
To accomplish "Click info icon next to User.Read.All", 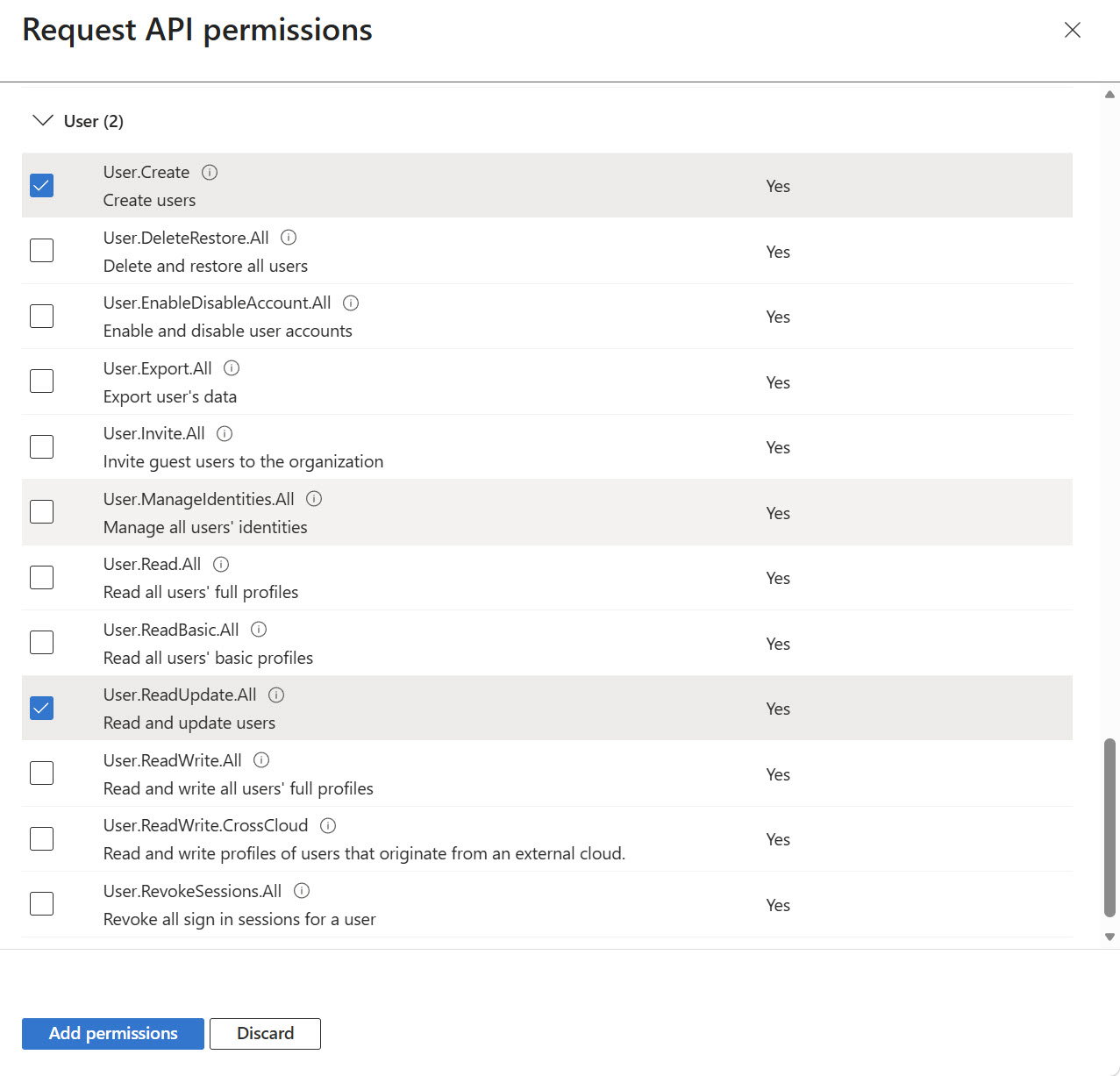I will (x=221, y=565).
